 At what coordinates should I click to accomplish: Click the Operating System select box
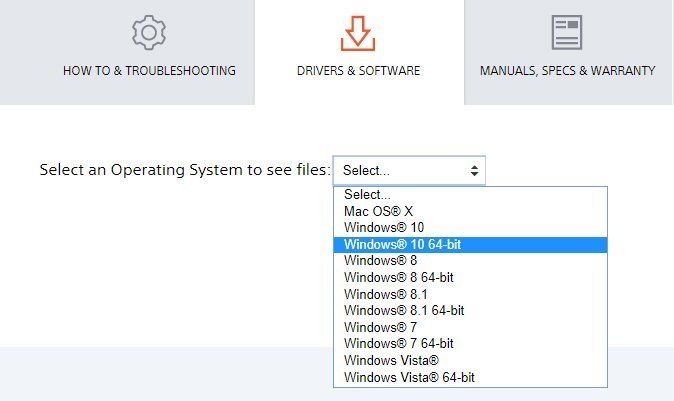tap(409, 171)
